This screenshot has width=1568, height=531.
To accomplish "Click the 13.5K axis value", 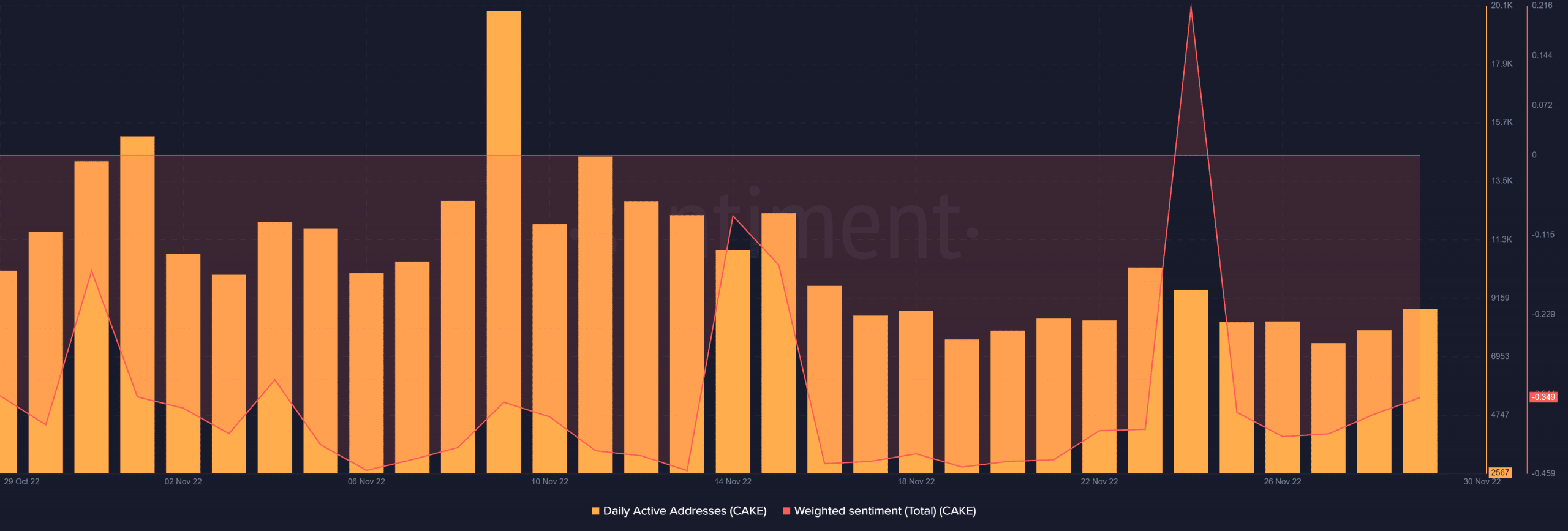I will click(1502, 181).
